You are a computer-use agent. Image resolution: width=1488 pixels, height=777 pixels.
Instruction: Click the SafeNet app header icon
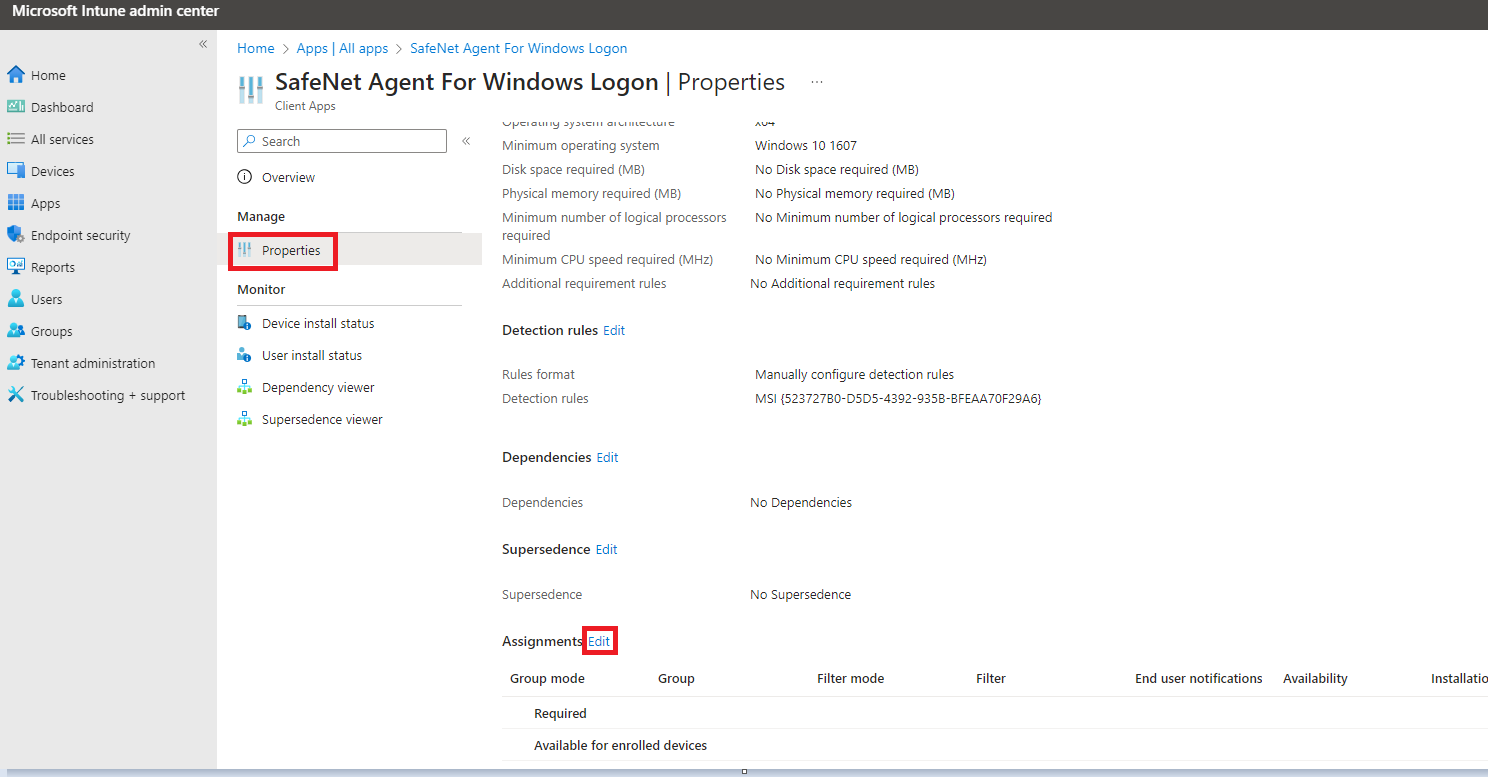(250, 89)
